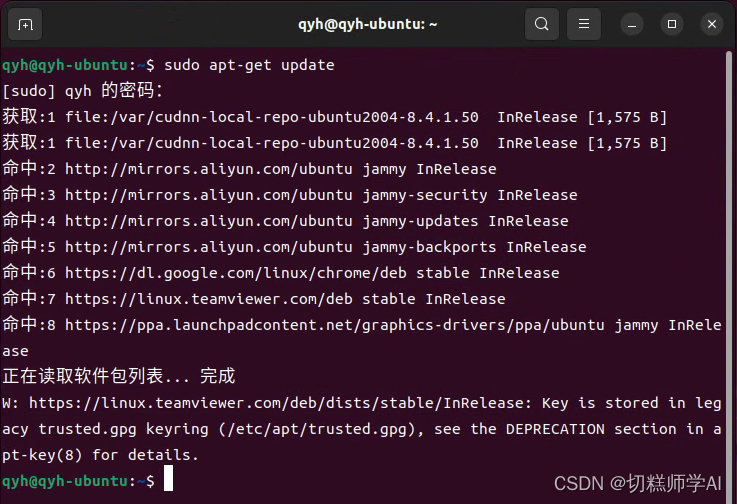Click the 'jammy-security InRelease' line
The image size is (737, 504).
290,195
